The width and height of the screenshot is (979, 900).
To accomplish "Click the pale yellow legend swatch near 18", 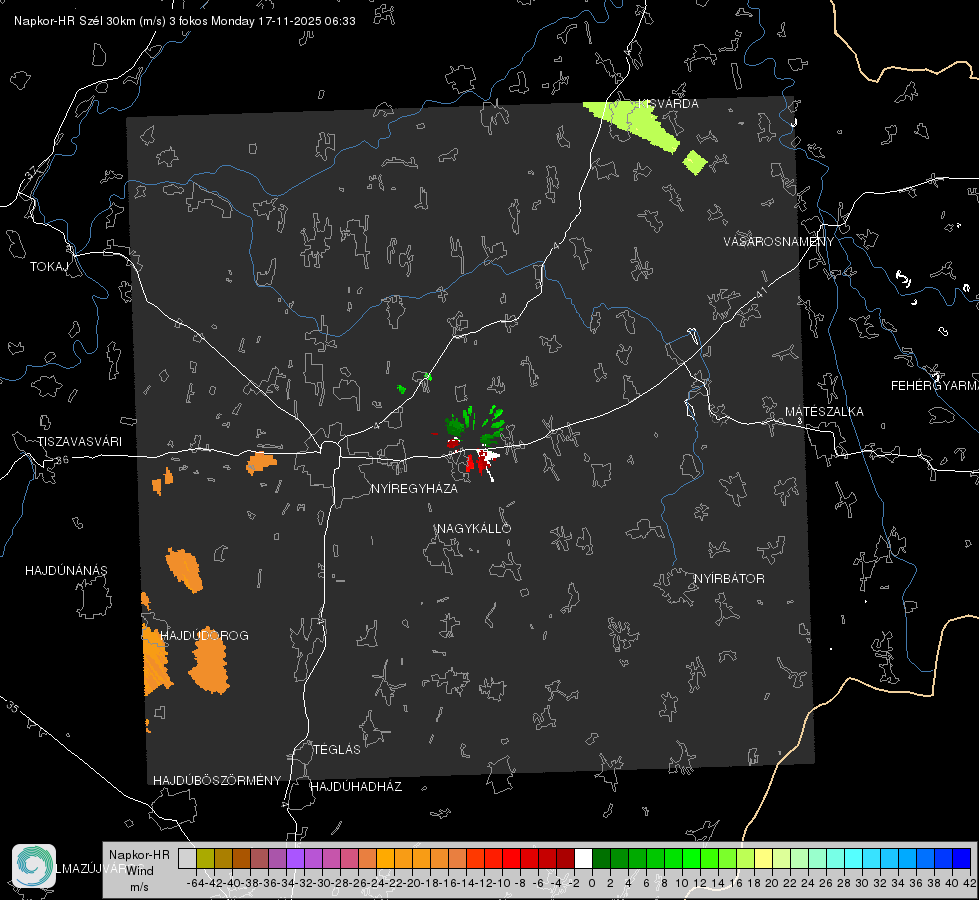I will [763, 858].
